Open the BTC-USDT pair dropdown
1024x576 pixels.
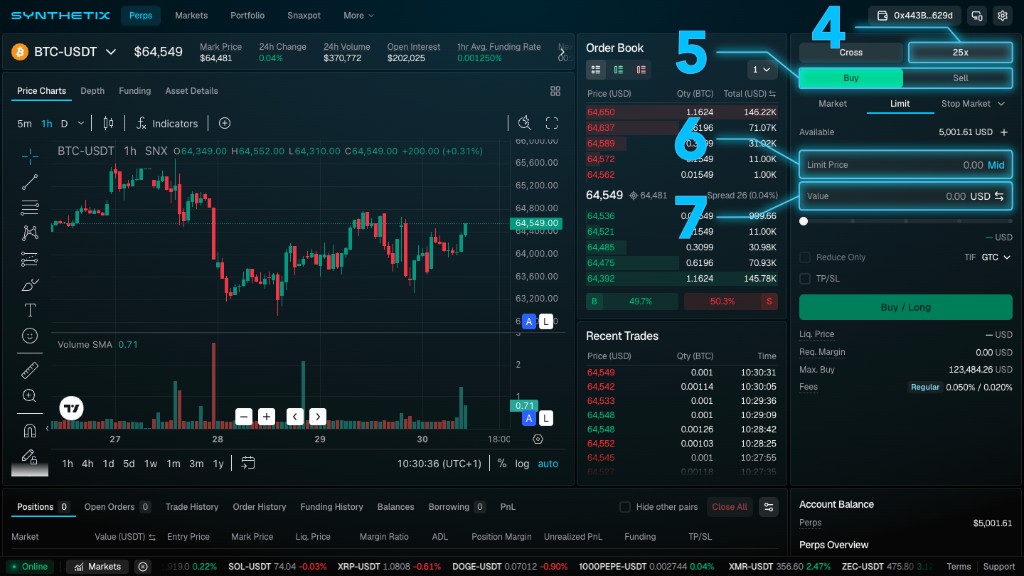pos(111,52)
